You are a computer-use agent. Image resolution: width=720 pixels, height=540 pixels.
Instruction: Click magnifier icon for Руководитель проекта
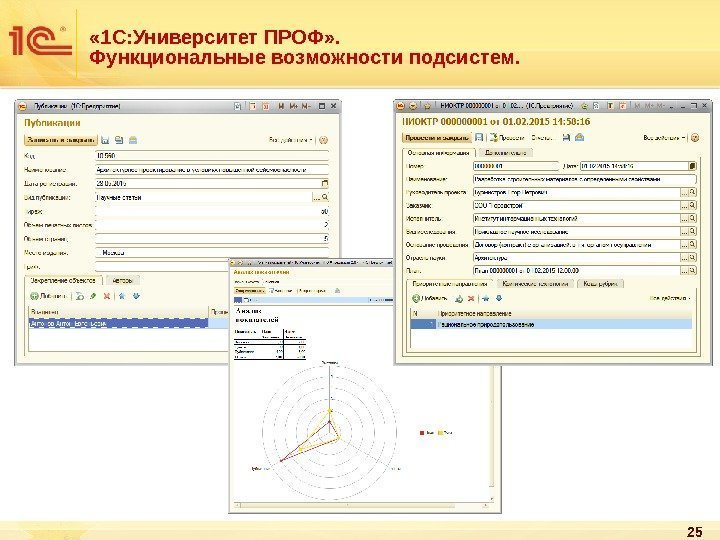coord(692,192)
